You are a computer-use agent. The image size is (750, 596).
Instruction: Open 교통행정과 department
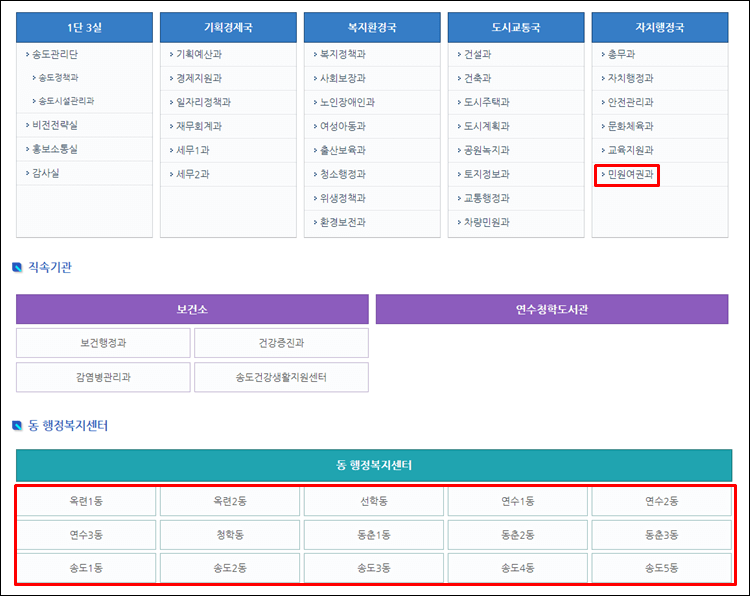click(487, 198)
